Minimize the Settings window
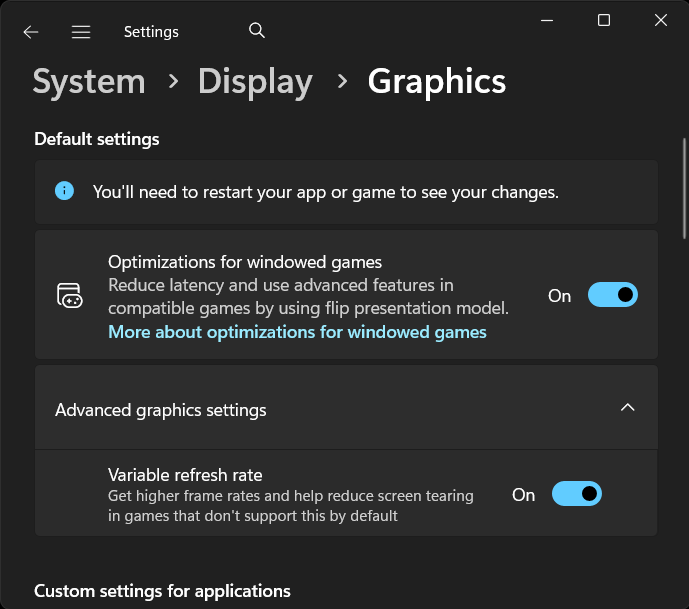 tap(546, 20)
